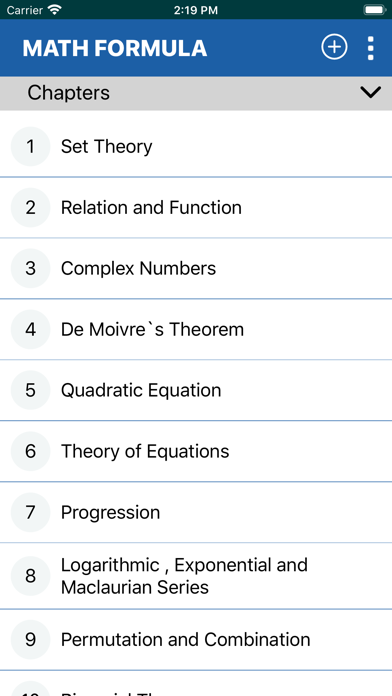Viewport: 392px width, 696px height.
Task: Tap the number 1 circle badge
Action: 30,146
